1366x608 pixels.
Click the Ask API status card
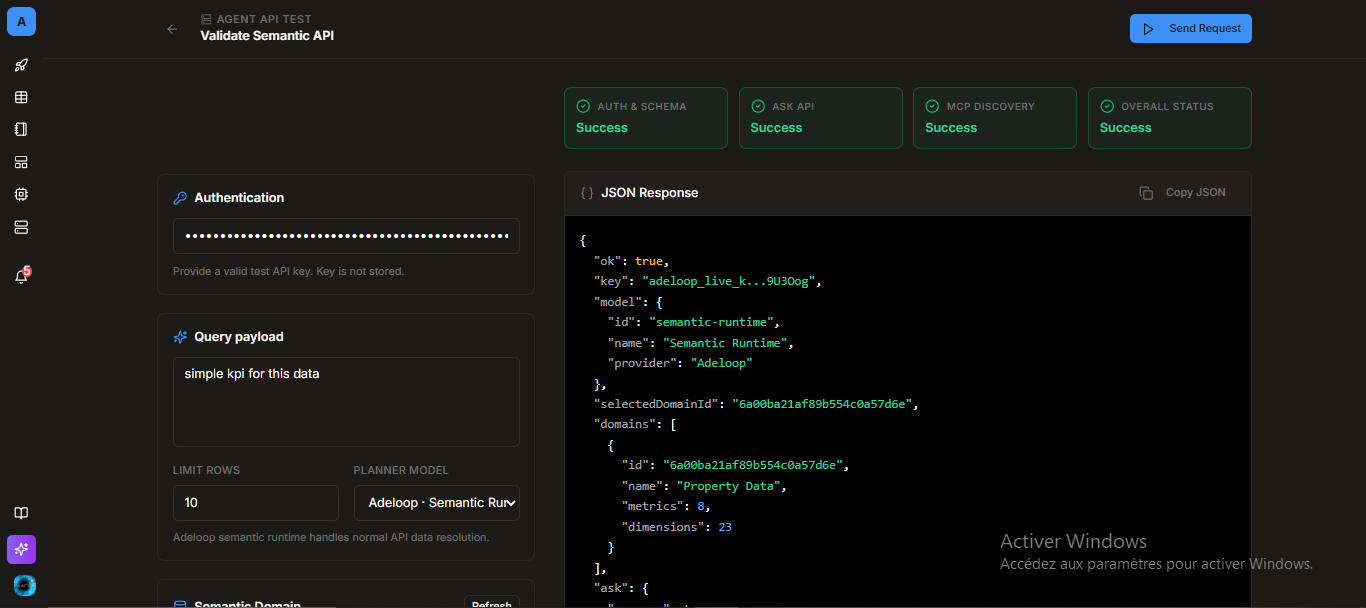pyautogui.click(x=821, y=118)
